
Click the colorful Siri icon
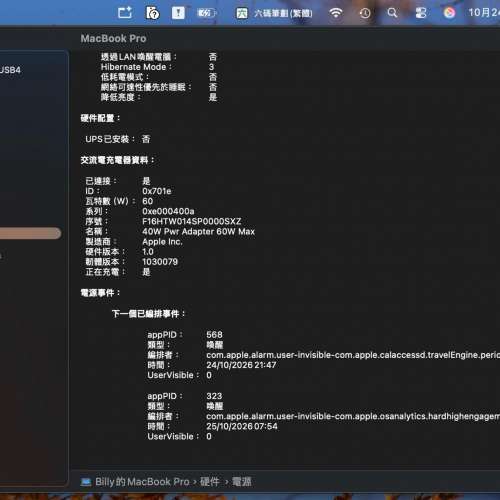(449, 13)
